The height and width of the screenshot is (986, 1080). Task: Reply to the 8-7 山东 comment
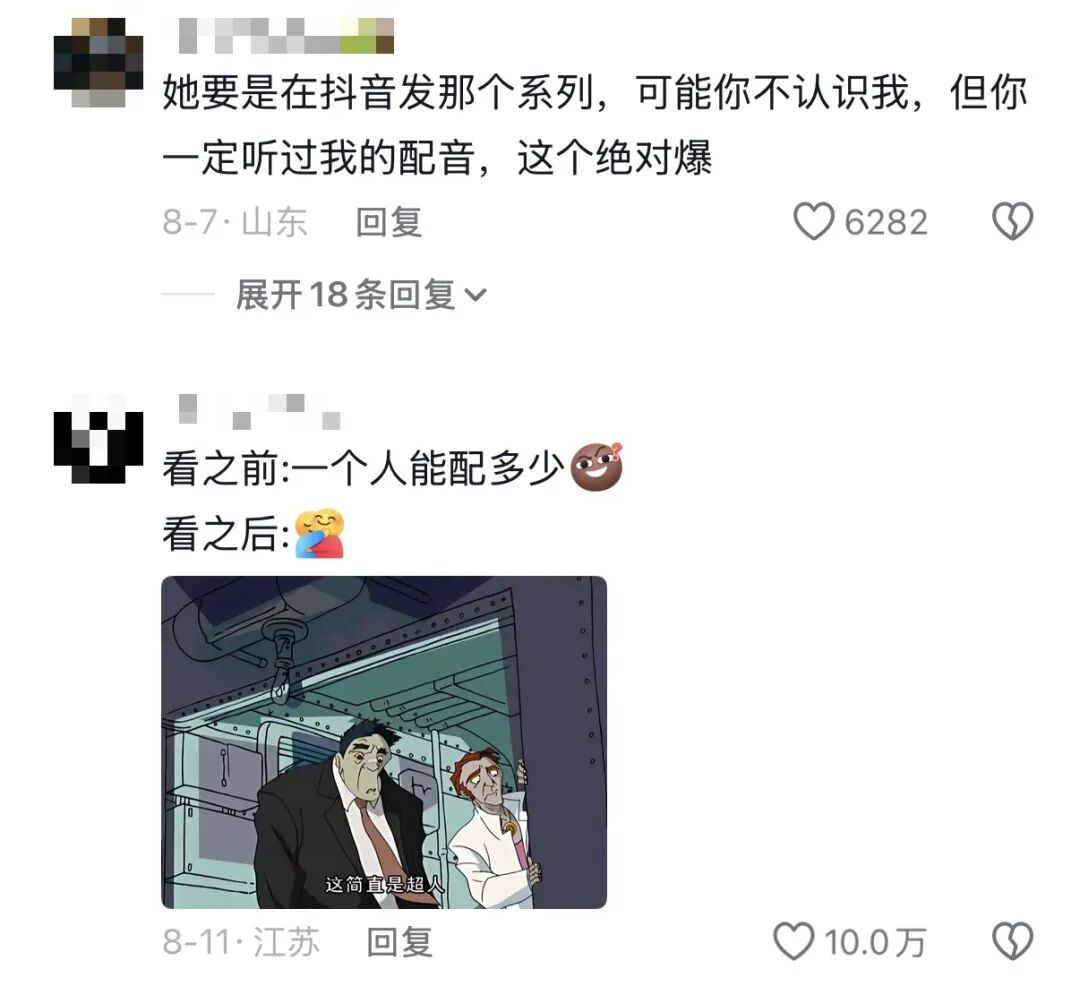click(388, 222)
